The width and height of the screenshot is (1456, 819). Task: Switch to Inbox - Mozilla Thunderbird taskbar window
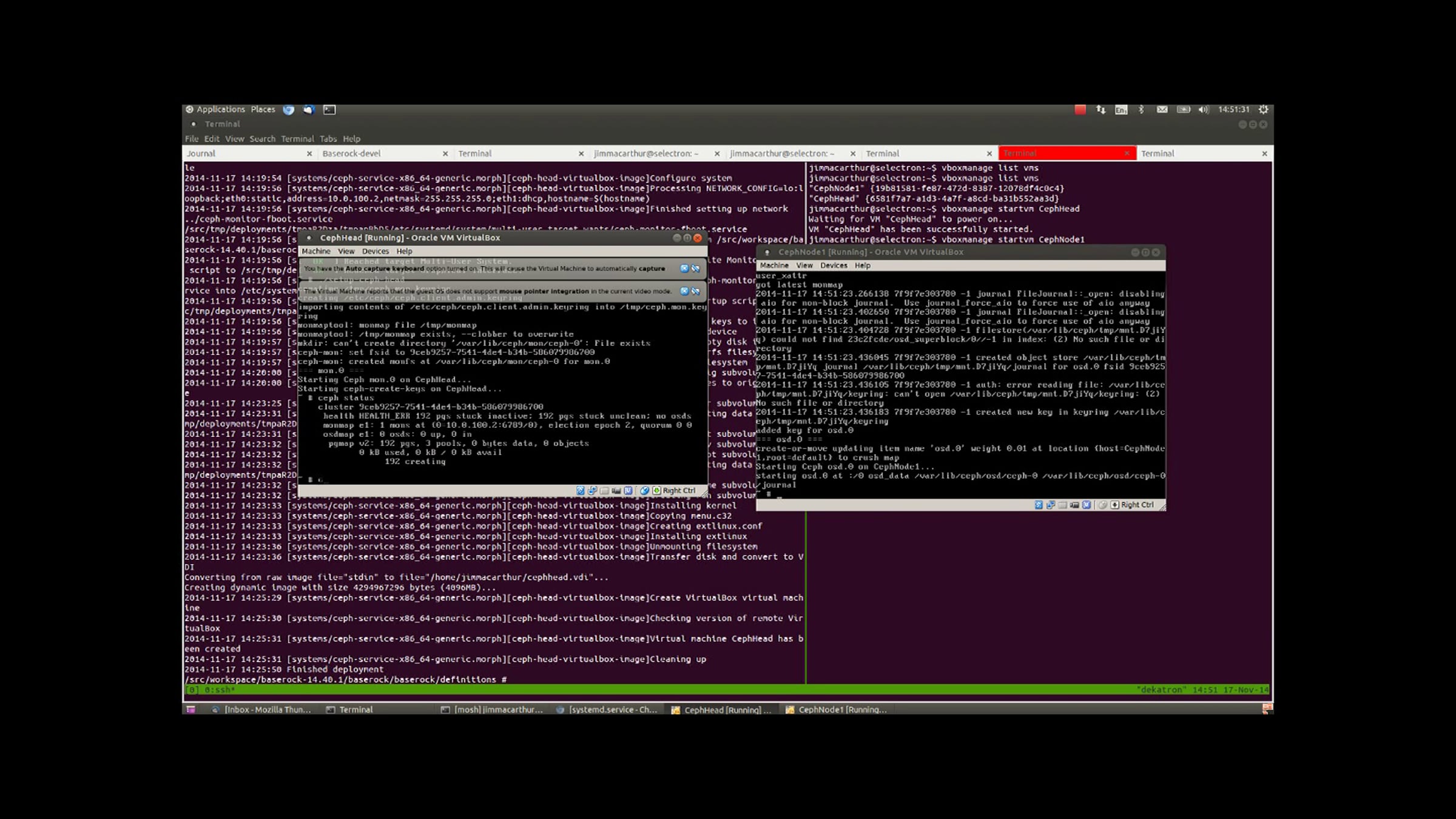[x=261, y=710]
